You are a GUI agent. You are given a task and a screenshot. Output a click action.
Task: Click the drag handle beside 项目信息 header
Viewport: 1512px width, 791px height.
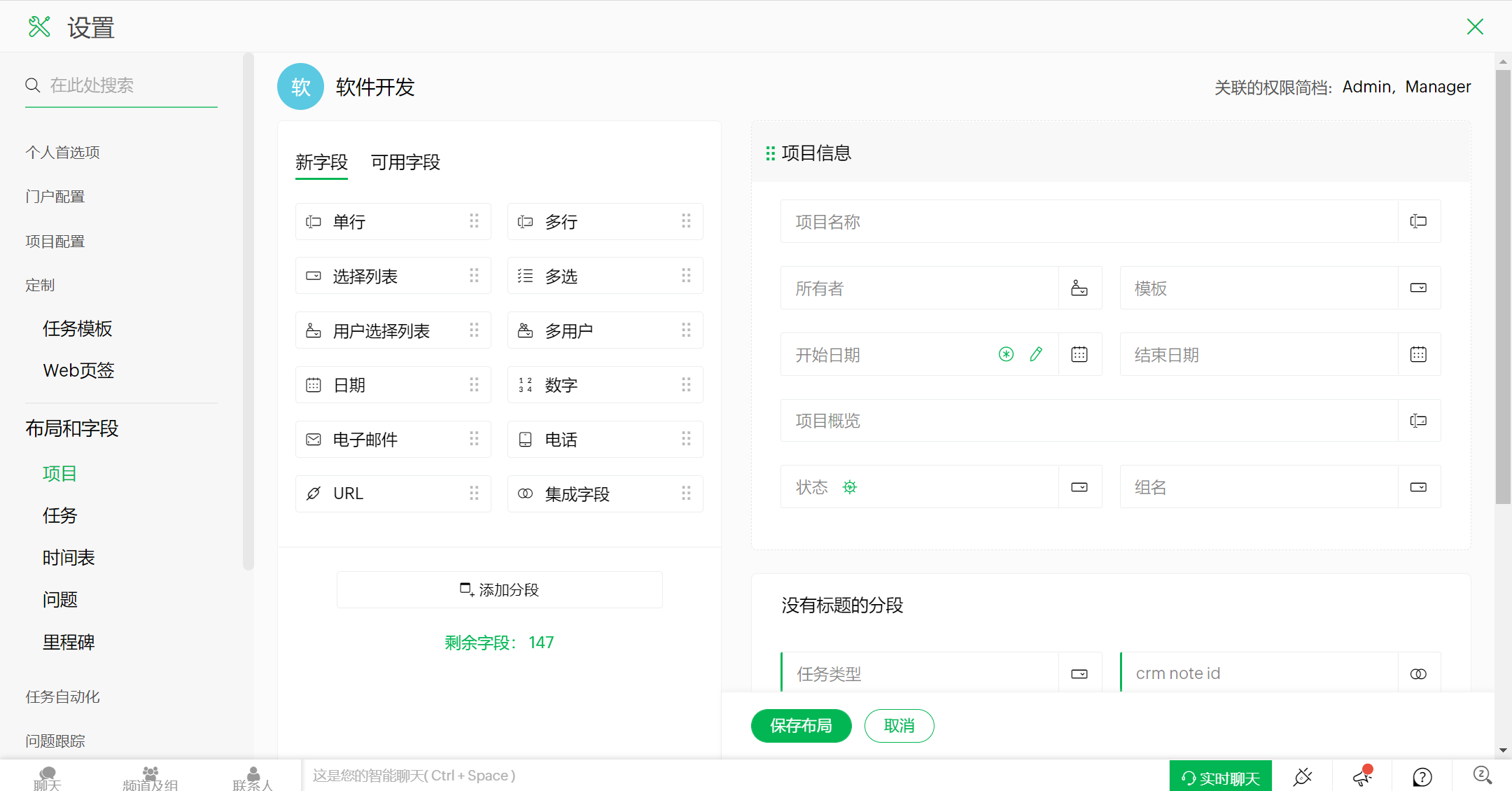tap(770, 153)
